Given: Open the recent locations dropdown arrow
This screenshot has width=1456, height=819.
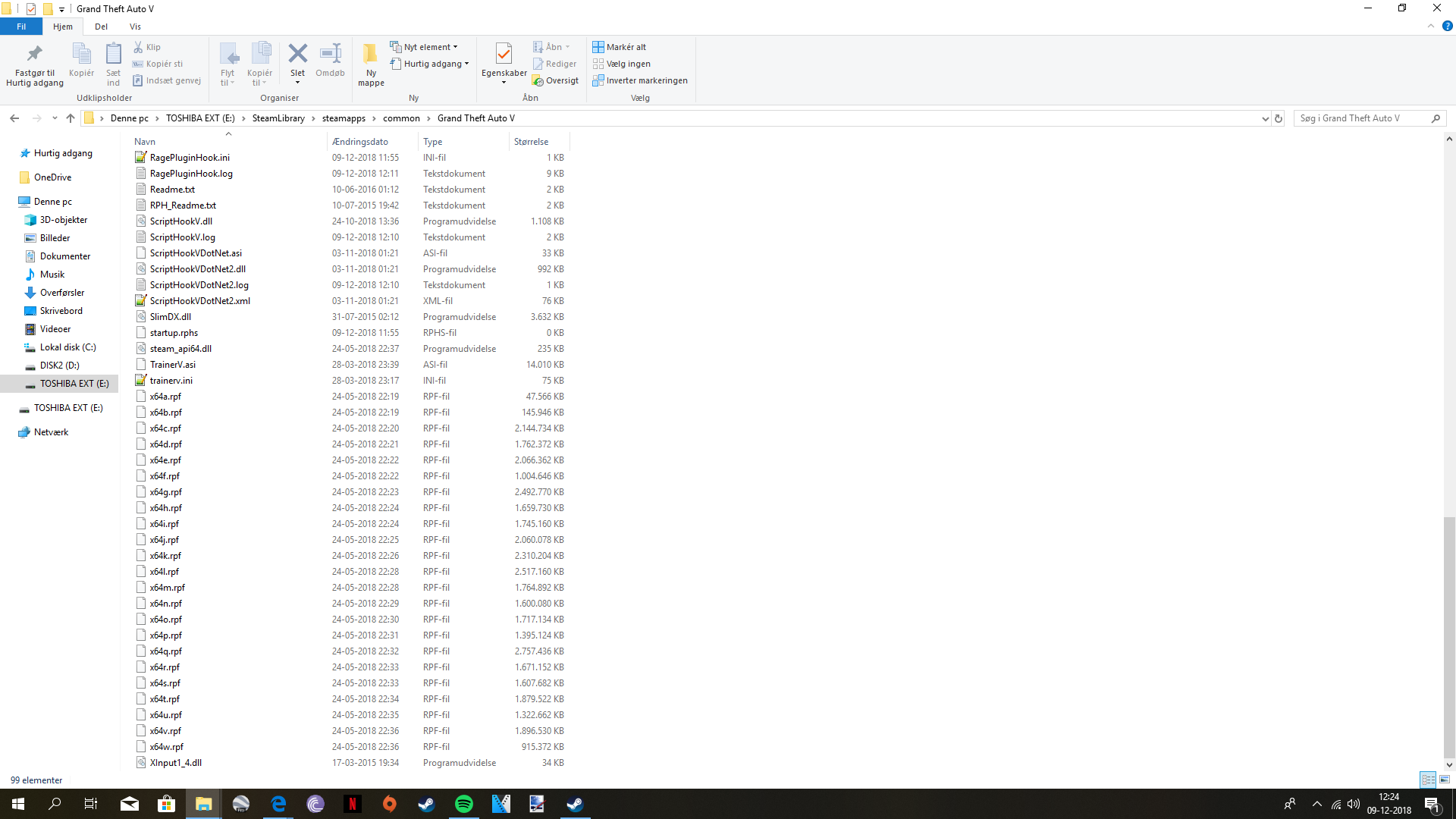Looking at the screenshot, I should 55,118.
